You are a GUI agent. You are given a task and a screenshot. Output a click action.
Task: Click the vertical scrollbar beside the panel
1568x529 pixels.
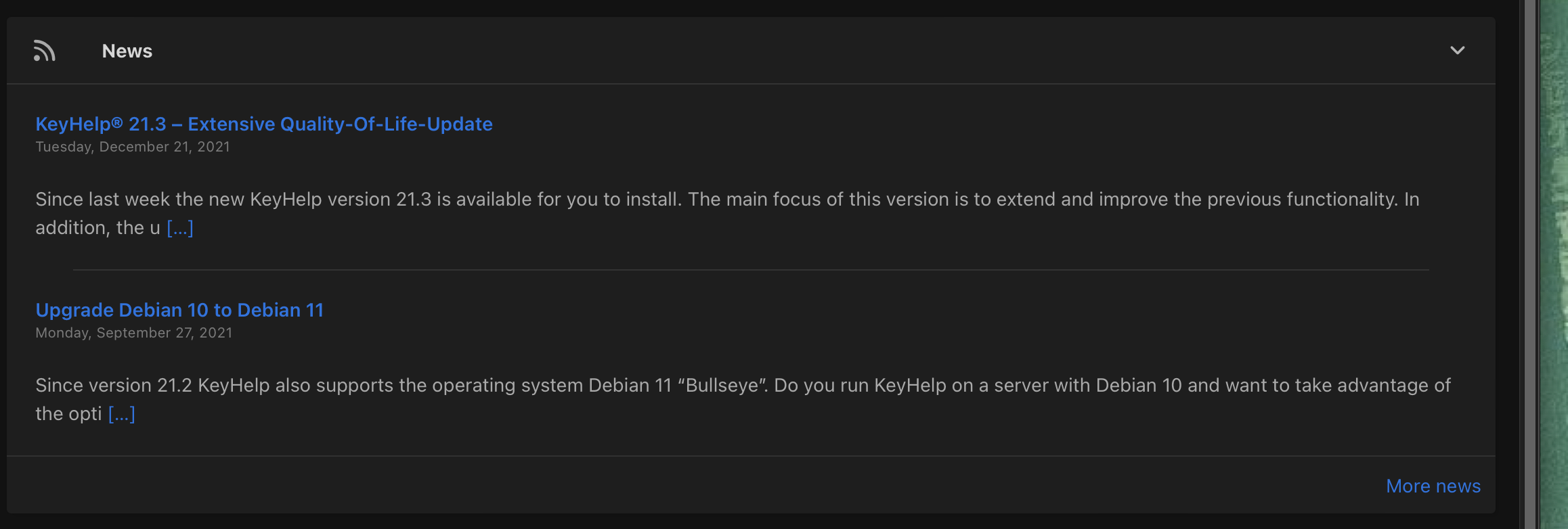[1530, 264]
